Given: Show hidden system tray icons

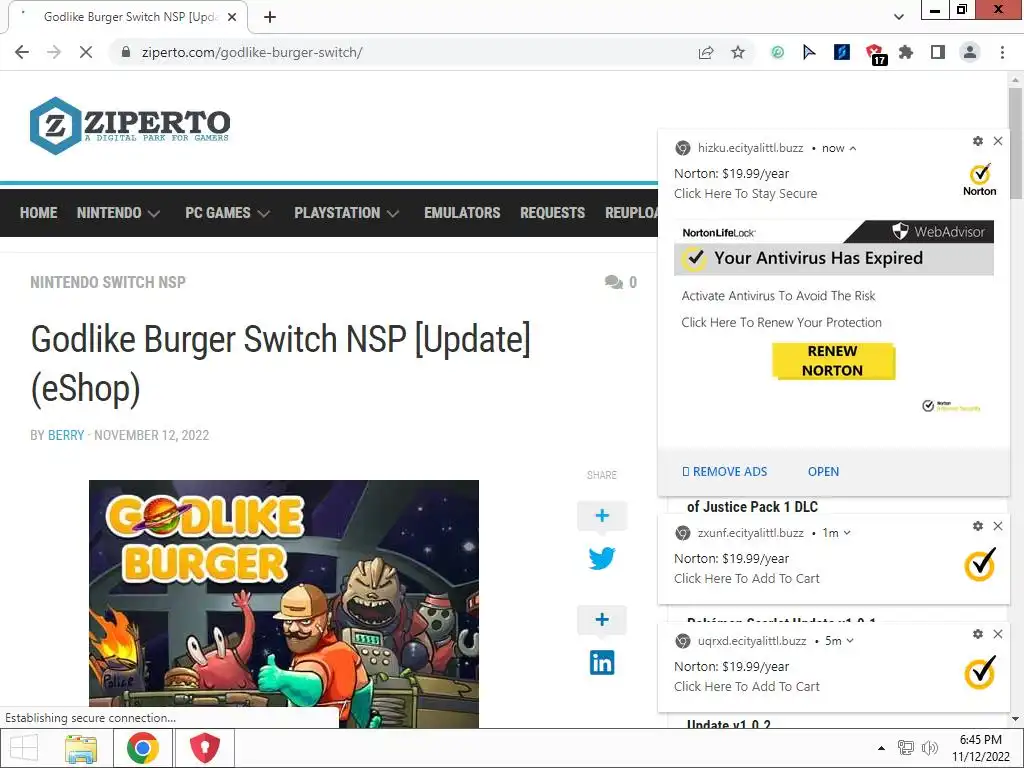Looking at the screenshot, I should (881, 748).
